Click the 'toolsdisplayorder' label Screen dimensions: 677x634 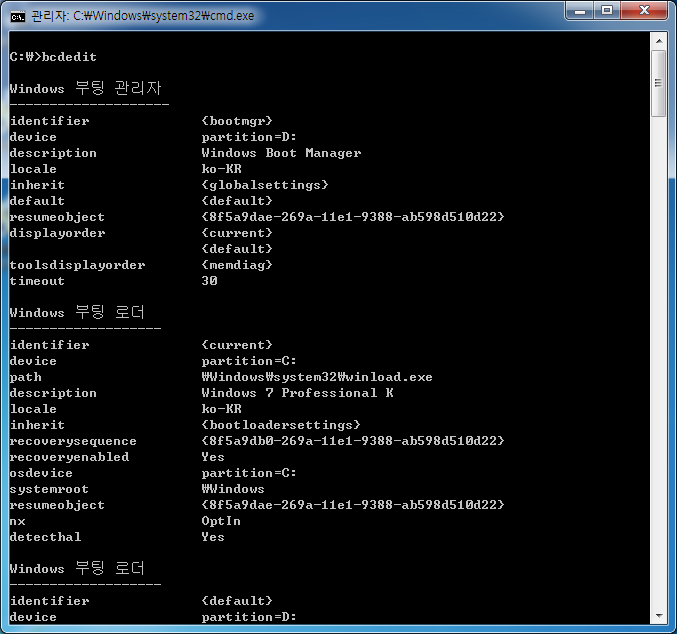point(77,265)
